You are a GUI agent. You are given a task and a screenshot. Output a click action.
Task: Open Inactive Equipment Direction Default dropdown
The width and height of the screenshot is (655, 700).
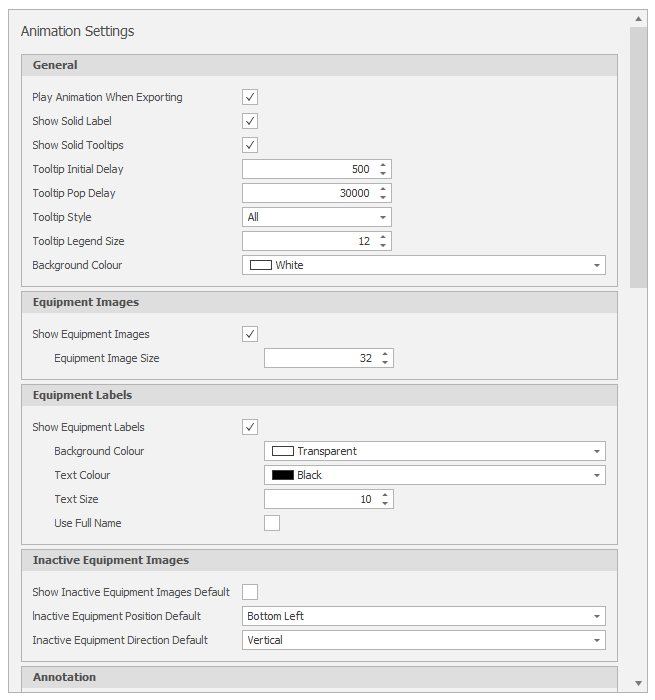pos(424,640)
